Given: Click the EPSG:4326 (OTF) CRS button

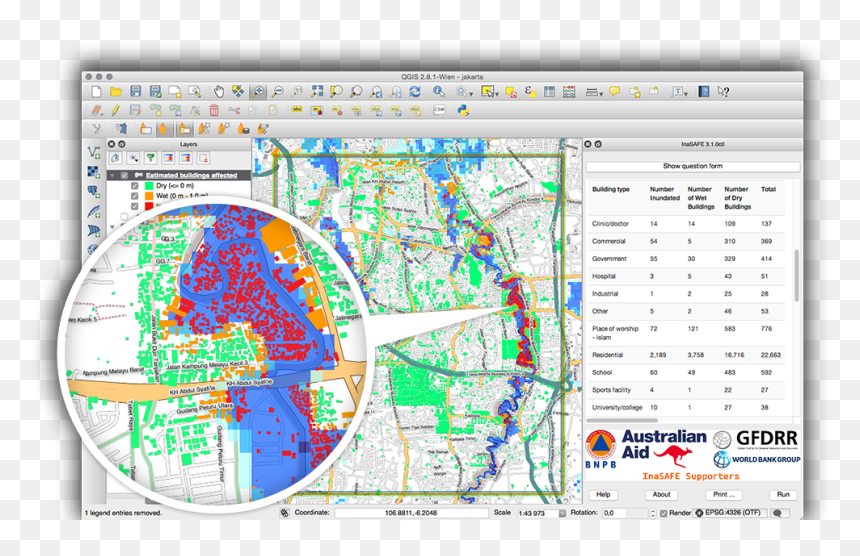Looking at the screenshot, I should tap(731, 513).
